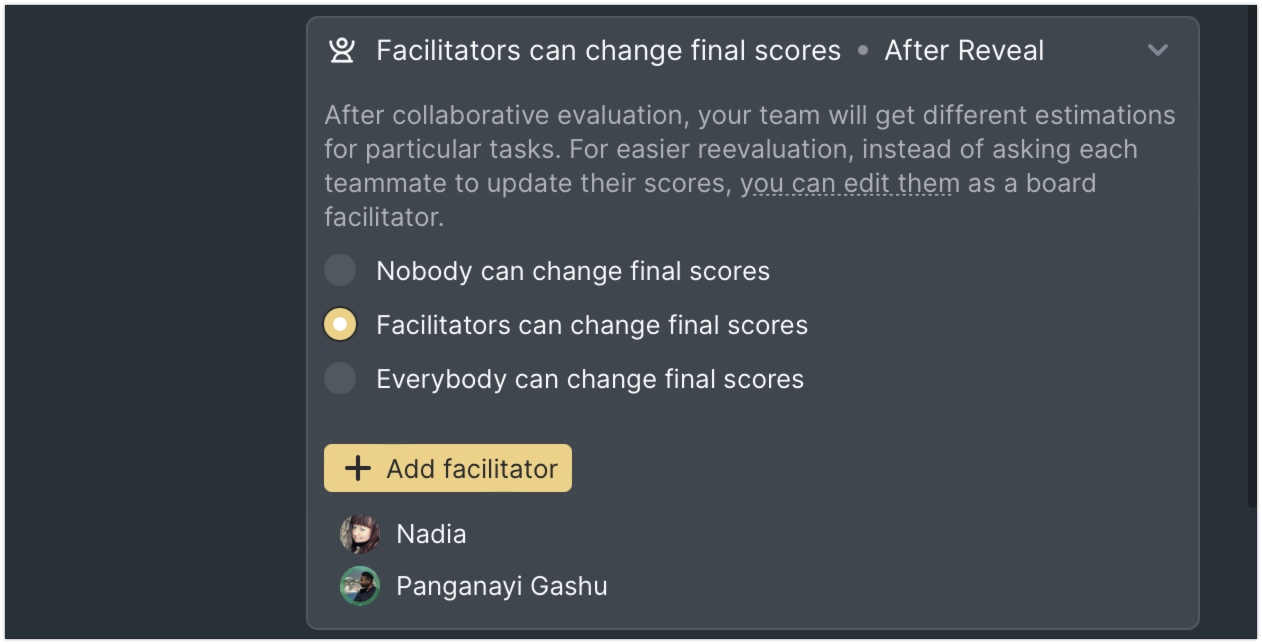Click the description paragraph about collaborative evaluation

pos(750,166)
